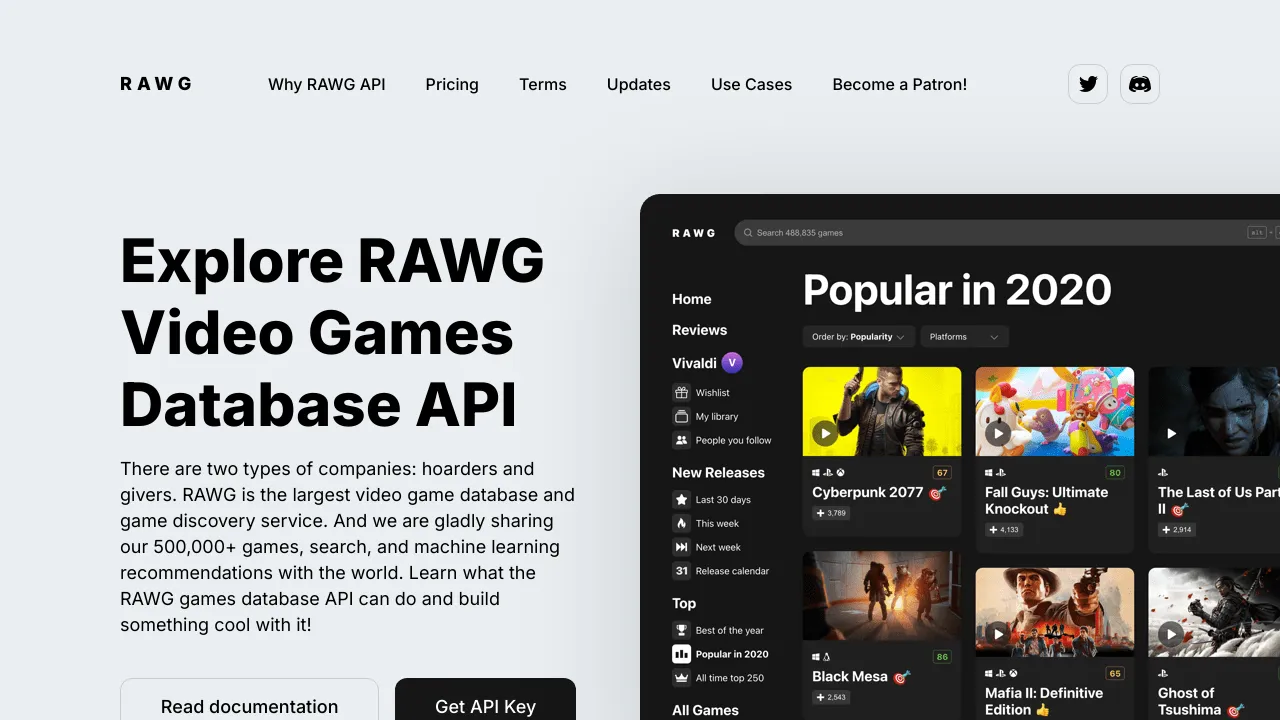
Task: Open the Terms menu item
Action: 543,84
